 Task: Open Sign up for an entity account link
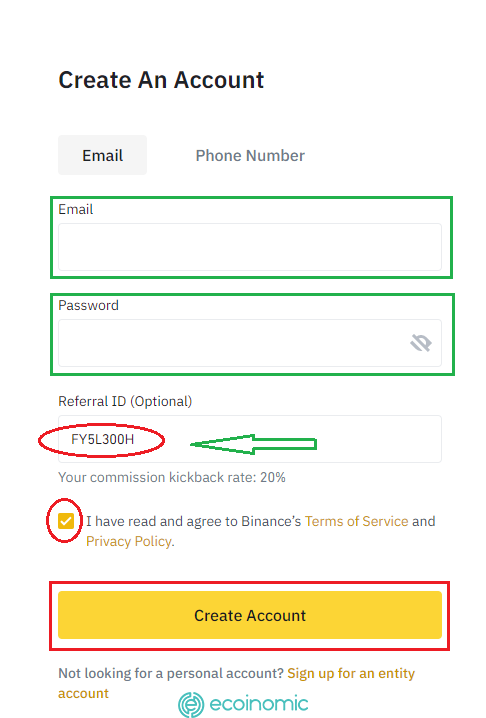[x=236, y=683]
